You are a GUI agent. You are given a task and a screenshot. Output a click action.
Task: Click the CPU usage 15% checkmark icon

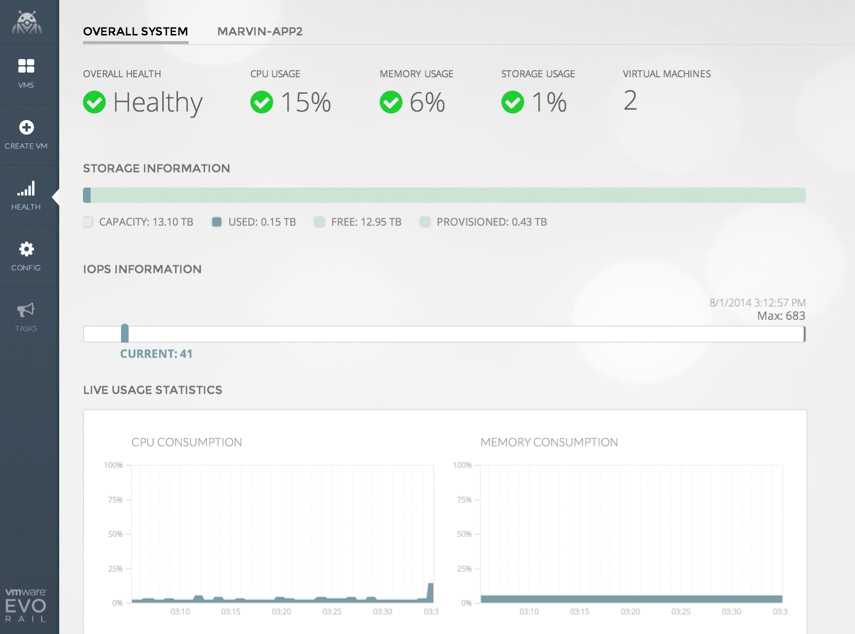(x=262, y=102)
